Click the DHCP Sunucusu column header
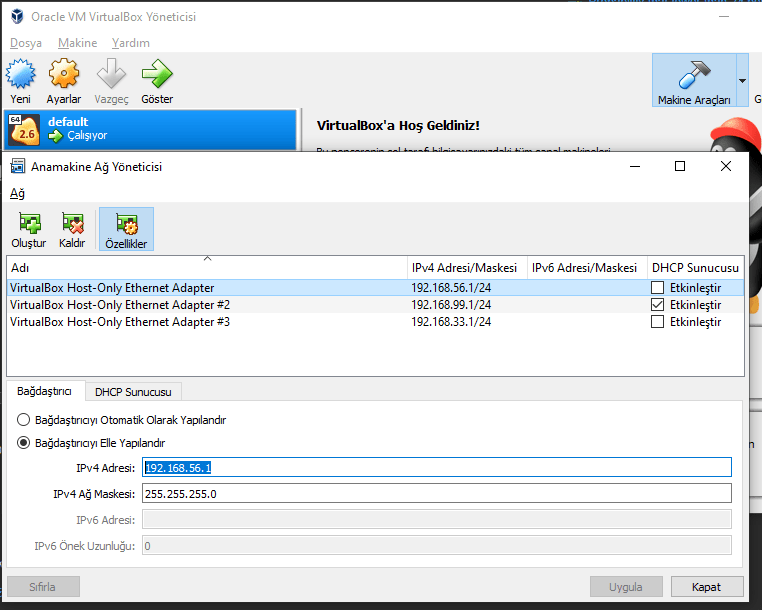This screenshot has height=610, width=762. (x=695, y=267)
